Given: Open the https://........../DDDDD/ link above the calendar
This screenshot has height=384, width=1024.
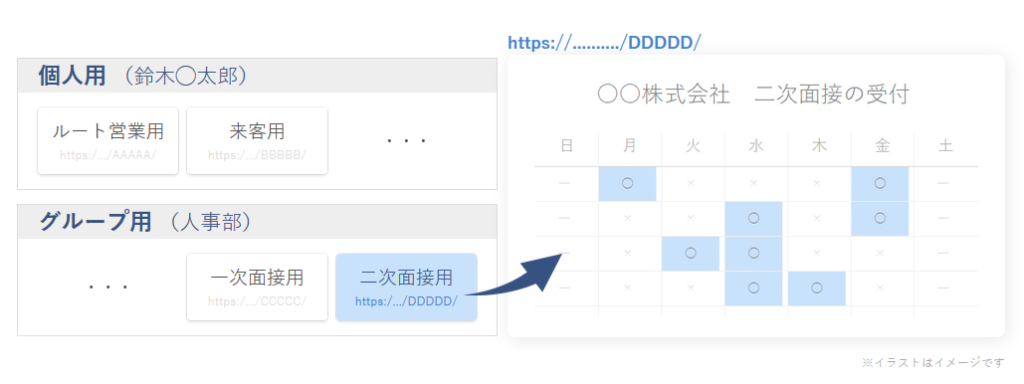Looking at the screenshot, I should pos(604,43).
